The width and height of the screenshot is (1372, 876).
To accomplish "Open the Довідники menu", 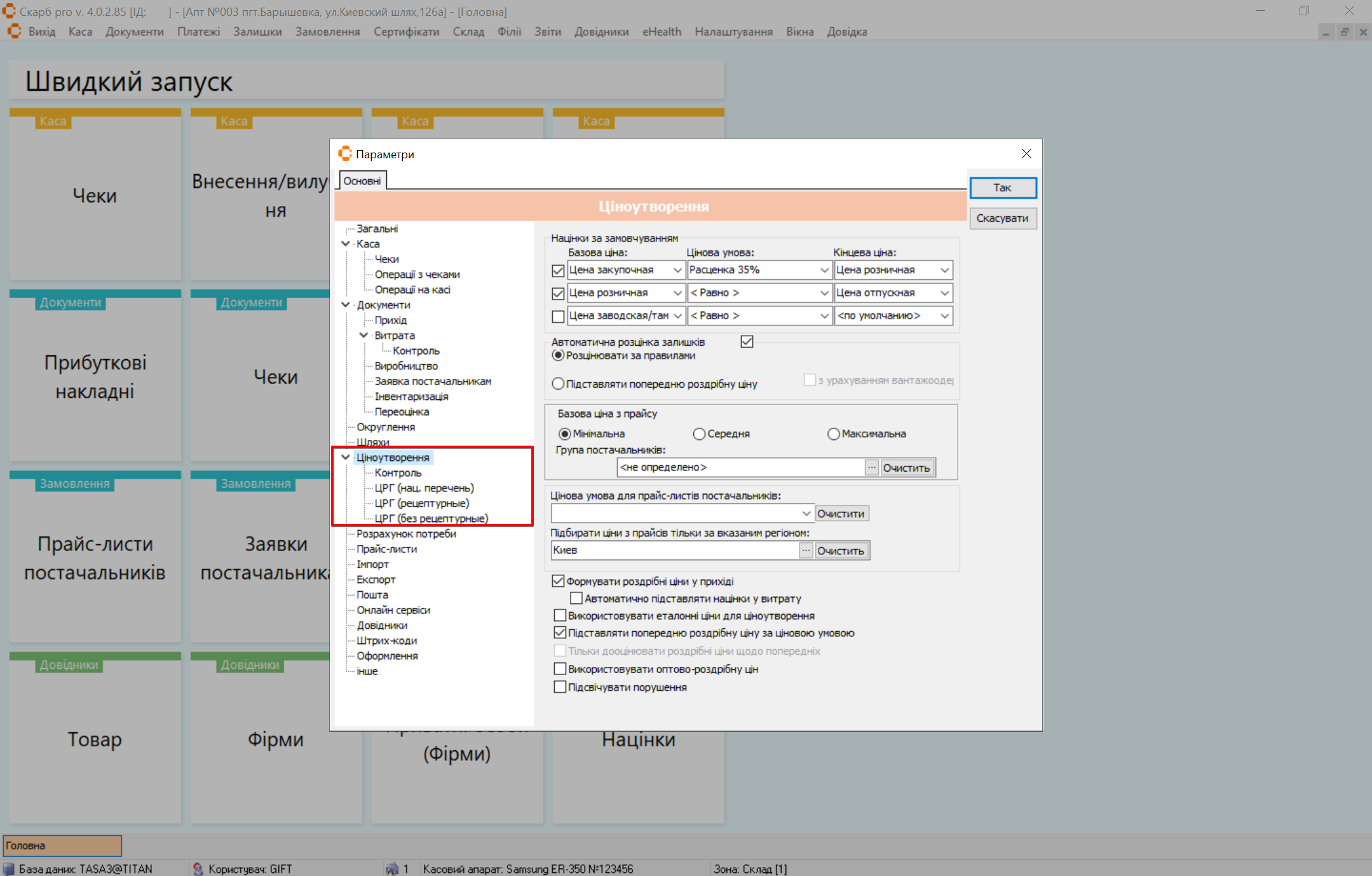I will 601,32.
